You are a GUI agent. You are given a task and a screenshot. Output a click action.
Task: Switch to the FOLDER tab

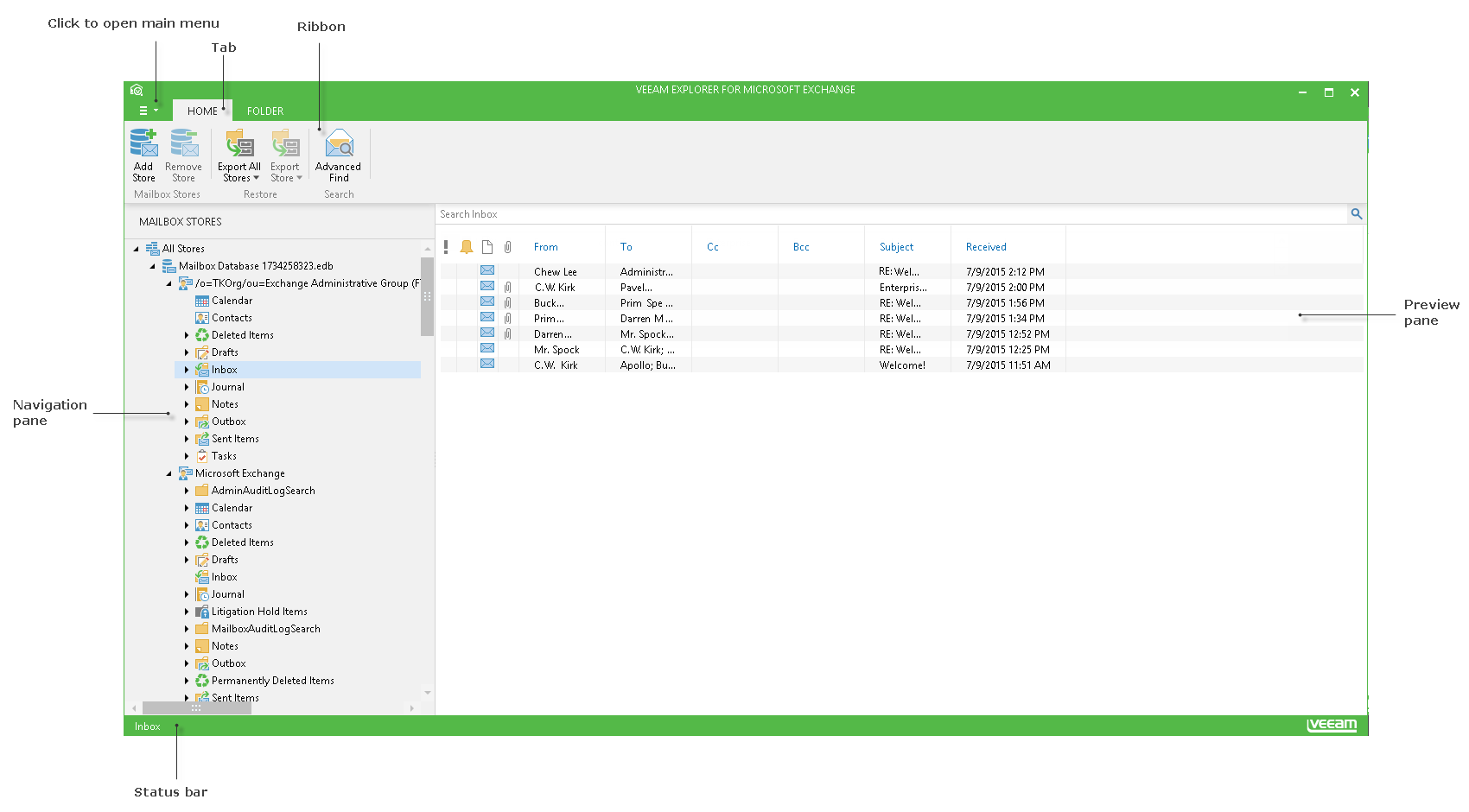[265, 111]
